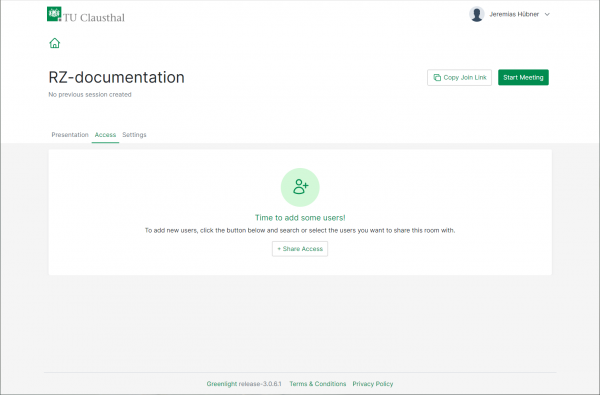Open the Privacy Policy link
600x395 pixels.
click(x=373, y=384)
